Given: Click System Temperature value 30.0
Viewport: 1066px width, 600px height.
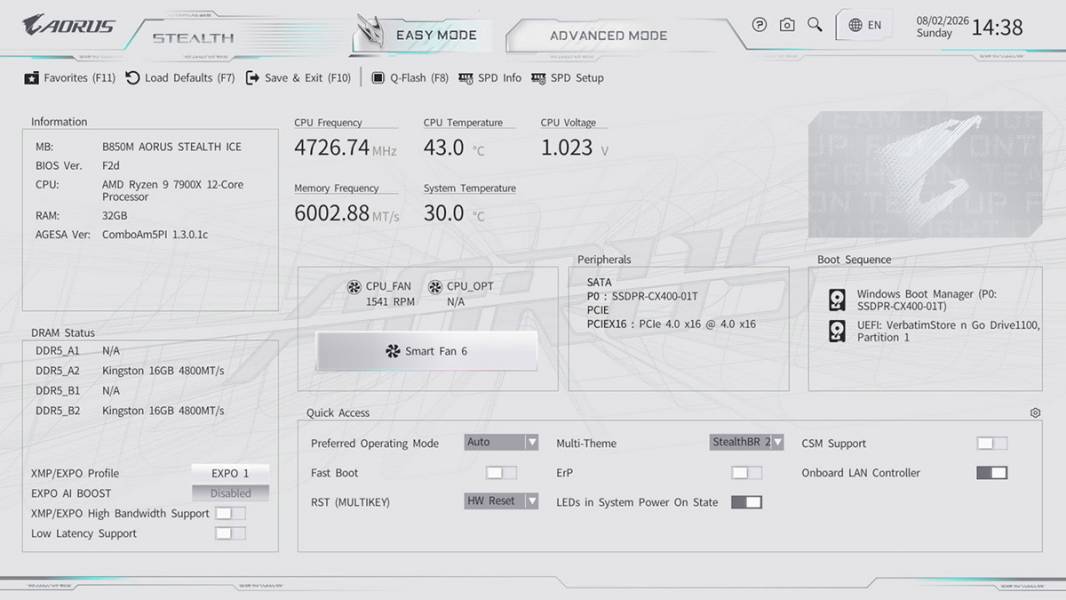Looking at the screenshot, I should 443,213.
